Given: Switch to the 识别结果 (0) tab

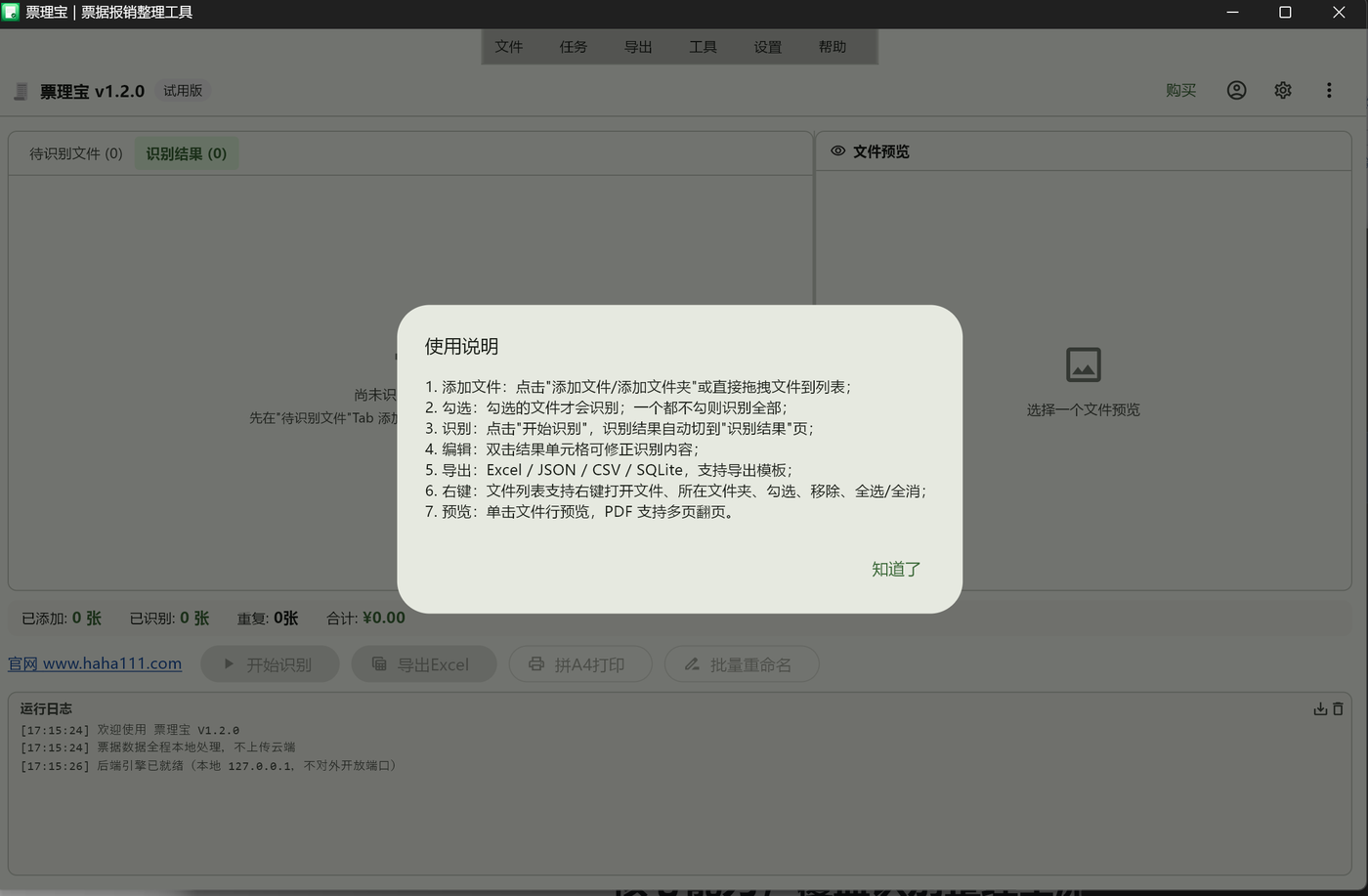Looking at the screenshot, I should [187, 153].
